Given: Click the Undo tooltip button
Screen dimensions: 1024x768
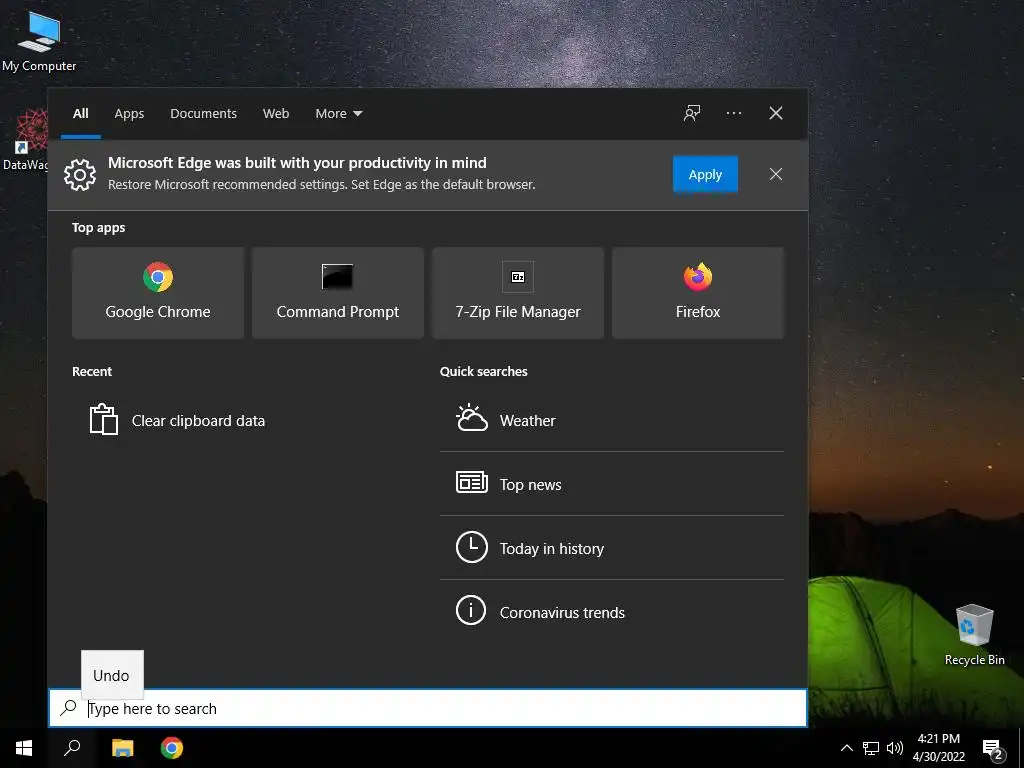Looking at the screenshot, I should point(112,675).
